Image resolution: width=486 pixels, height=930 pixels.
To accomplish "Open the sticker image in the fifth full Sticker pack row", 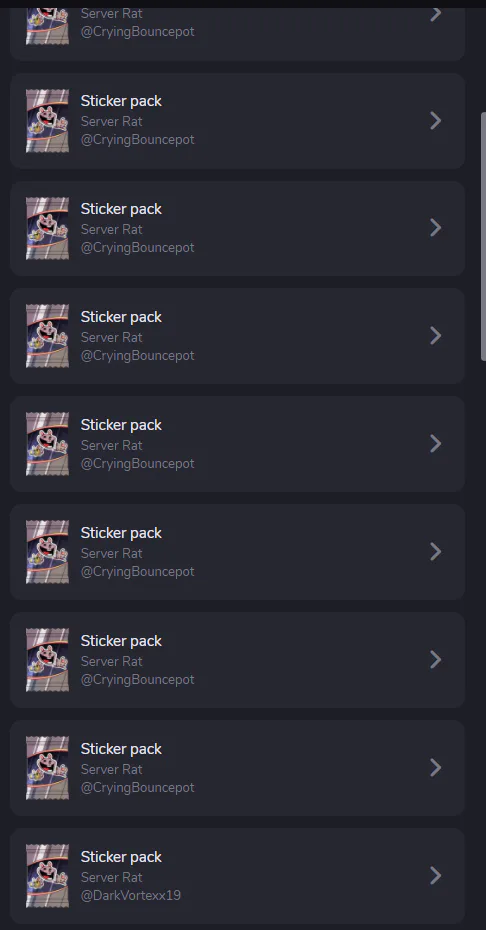I will tap(47, 552).
